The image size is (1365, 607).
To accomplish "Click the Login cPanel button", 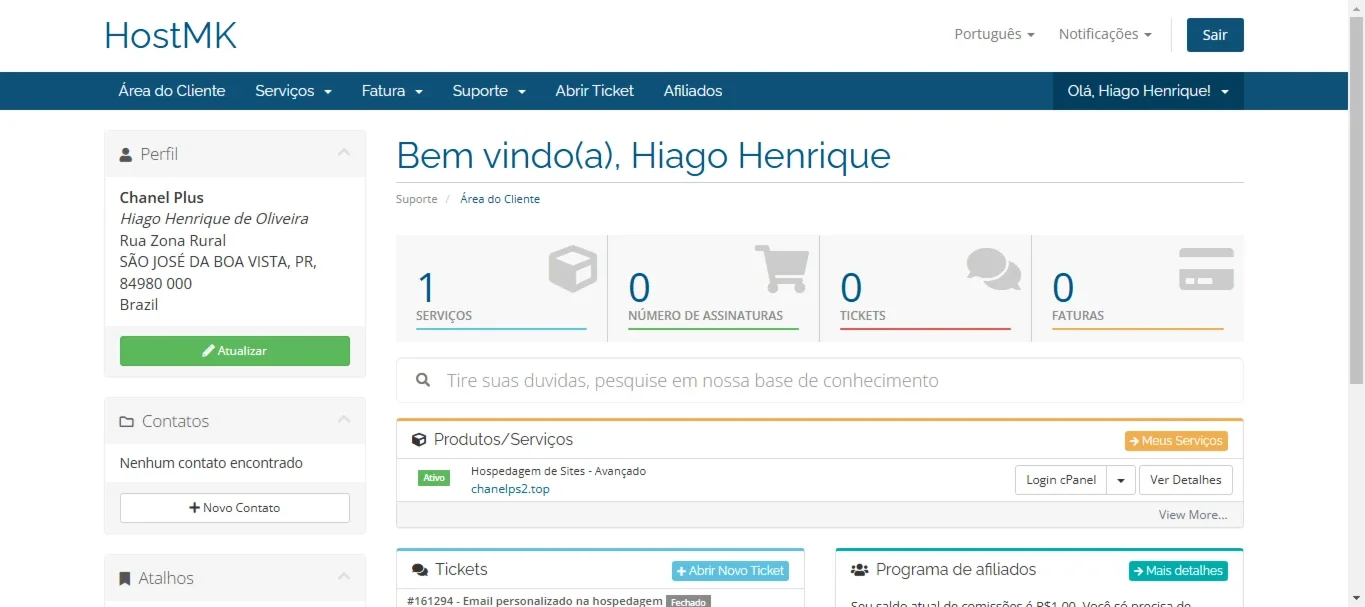I will tap(1061, 480).
